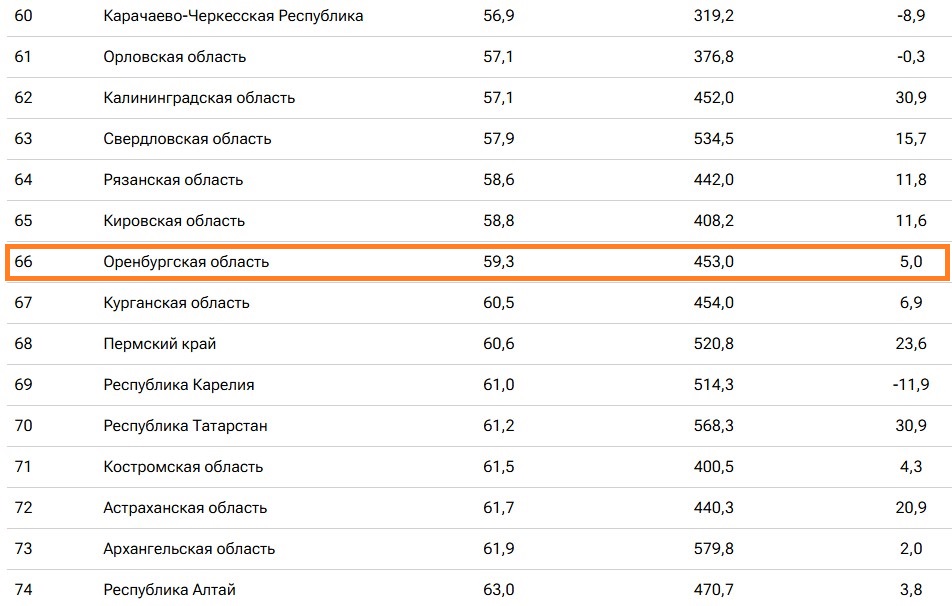Click the Орловская область region cell

tap(174, 57)
